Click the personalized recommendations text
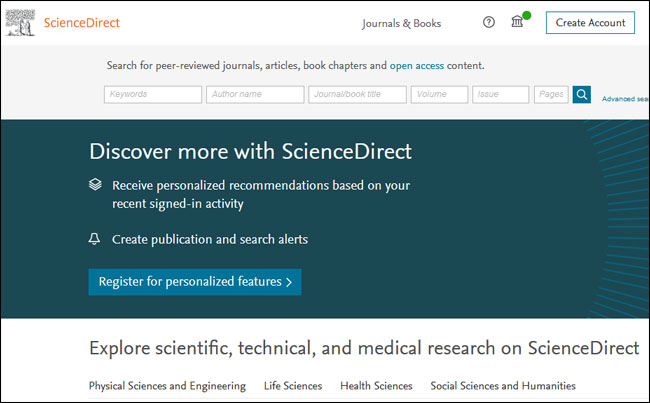This screenshot has height=403, width=650. tap(261, 194)
